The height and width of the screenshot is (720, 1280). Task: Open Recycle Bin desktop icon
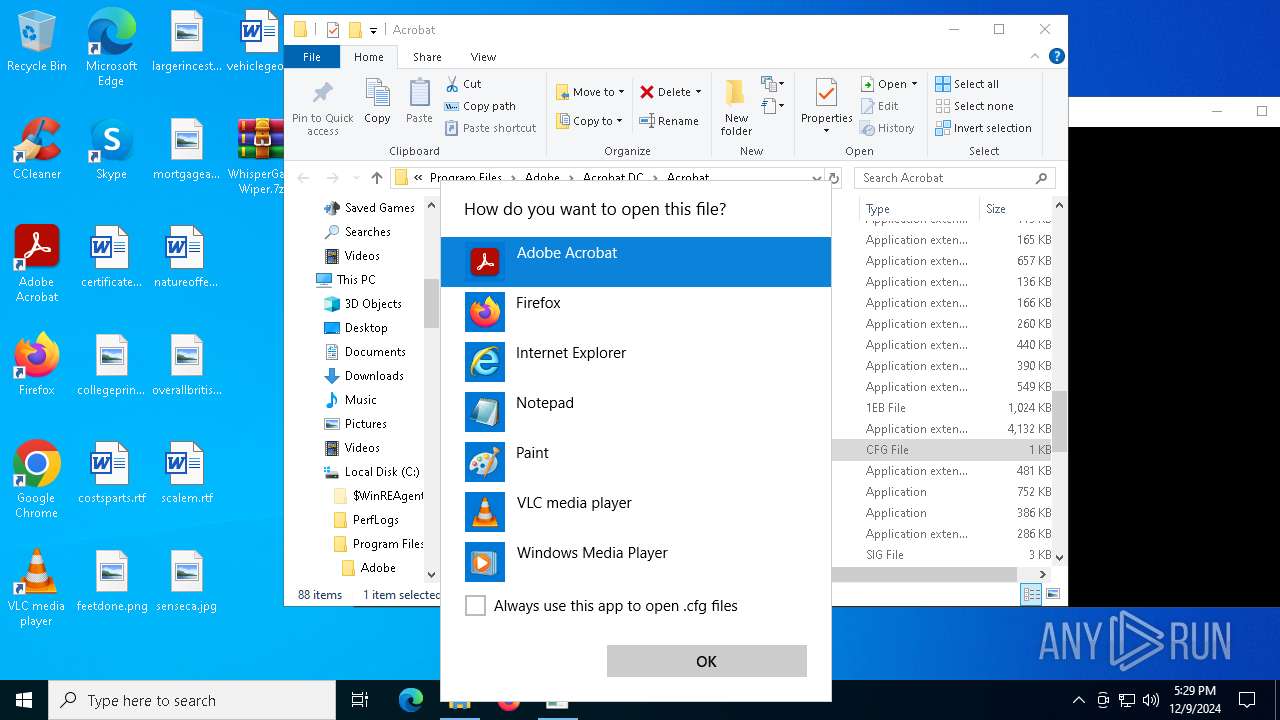coord(37,42)
